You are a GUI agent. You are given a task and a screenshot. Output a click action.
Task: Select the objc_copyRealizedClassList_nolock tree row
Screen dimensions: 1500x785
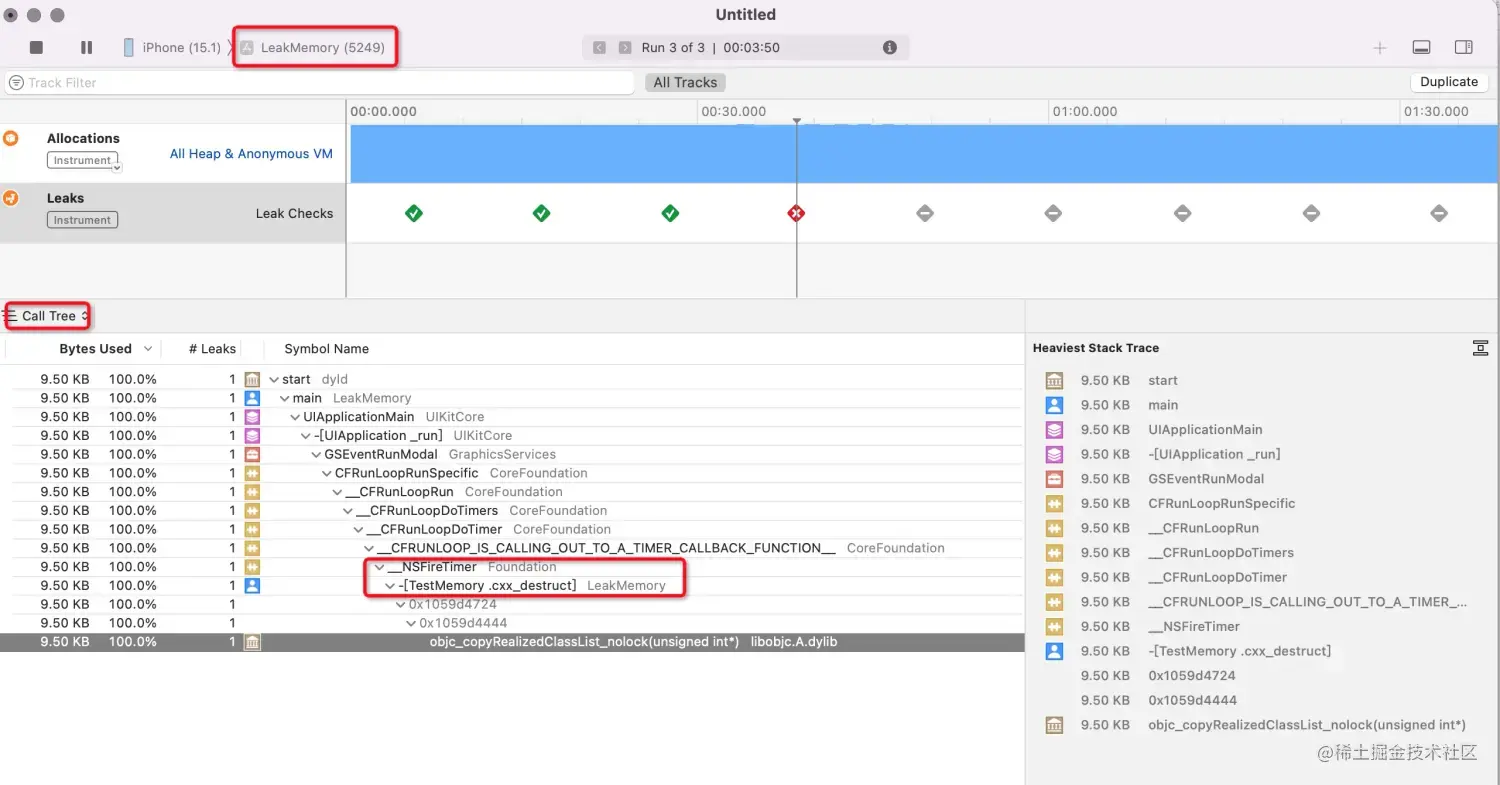pyautogui.click(x=512, y=642)
